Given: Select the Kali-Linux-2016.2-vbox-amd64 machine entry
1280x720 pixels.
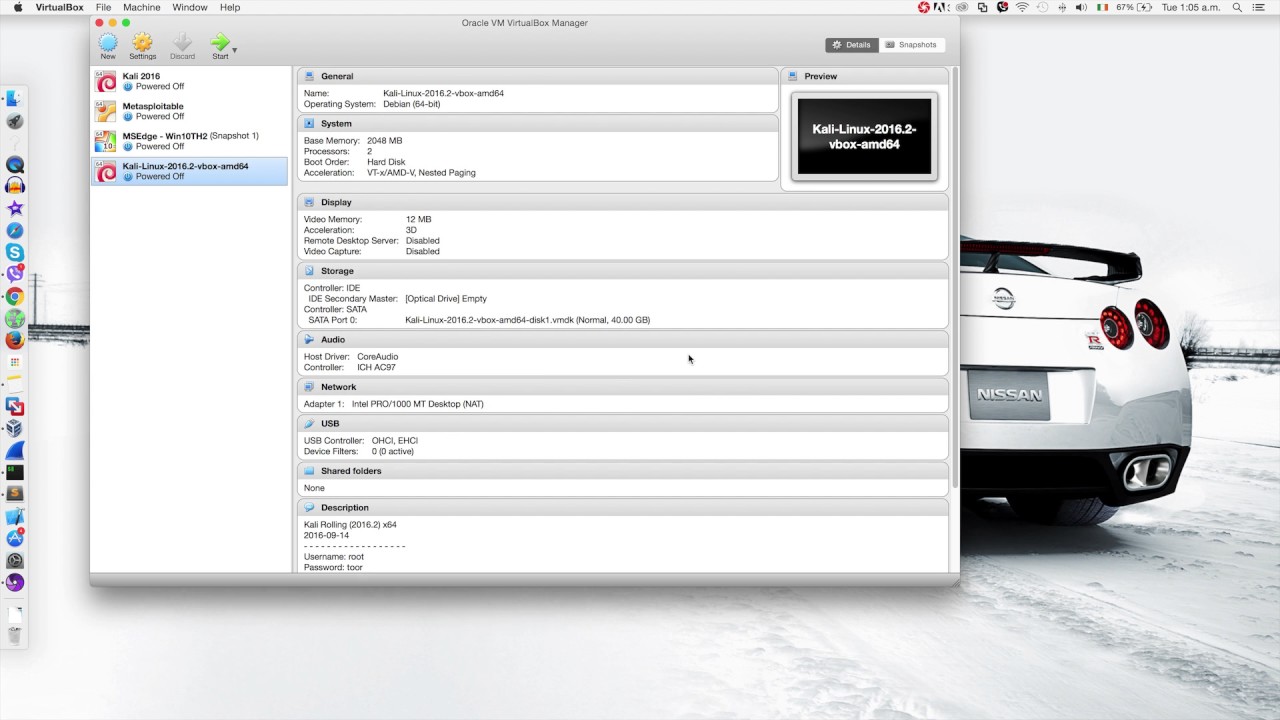Looking at the screenshot, I should tap(190, 171).
